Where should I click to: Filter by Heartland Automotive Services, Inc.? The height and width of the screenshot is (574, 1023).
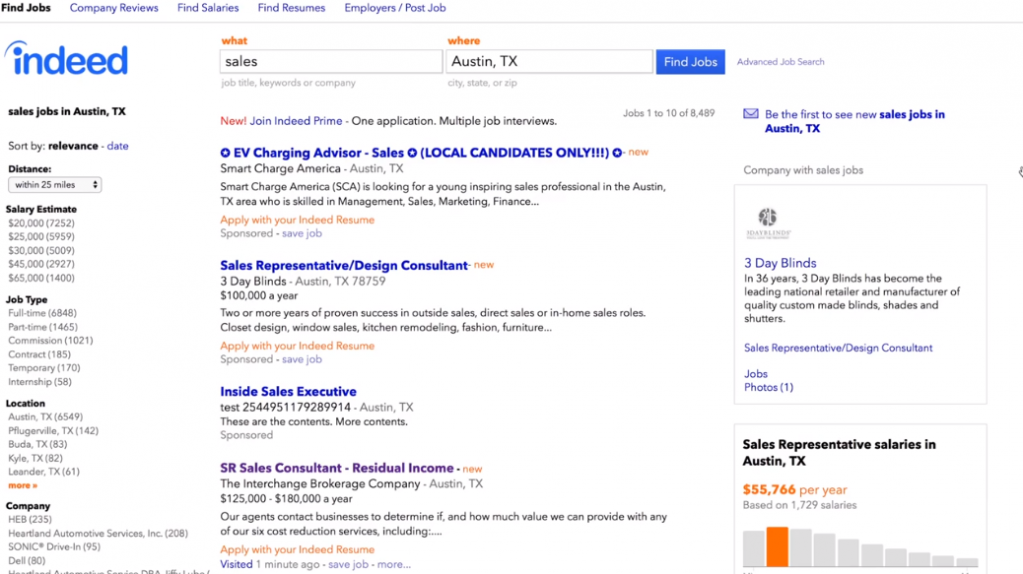pos(98,533)
